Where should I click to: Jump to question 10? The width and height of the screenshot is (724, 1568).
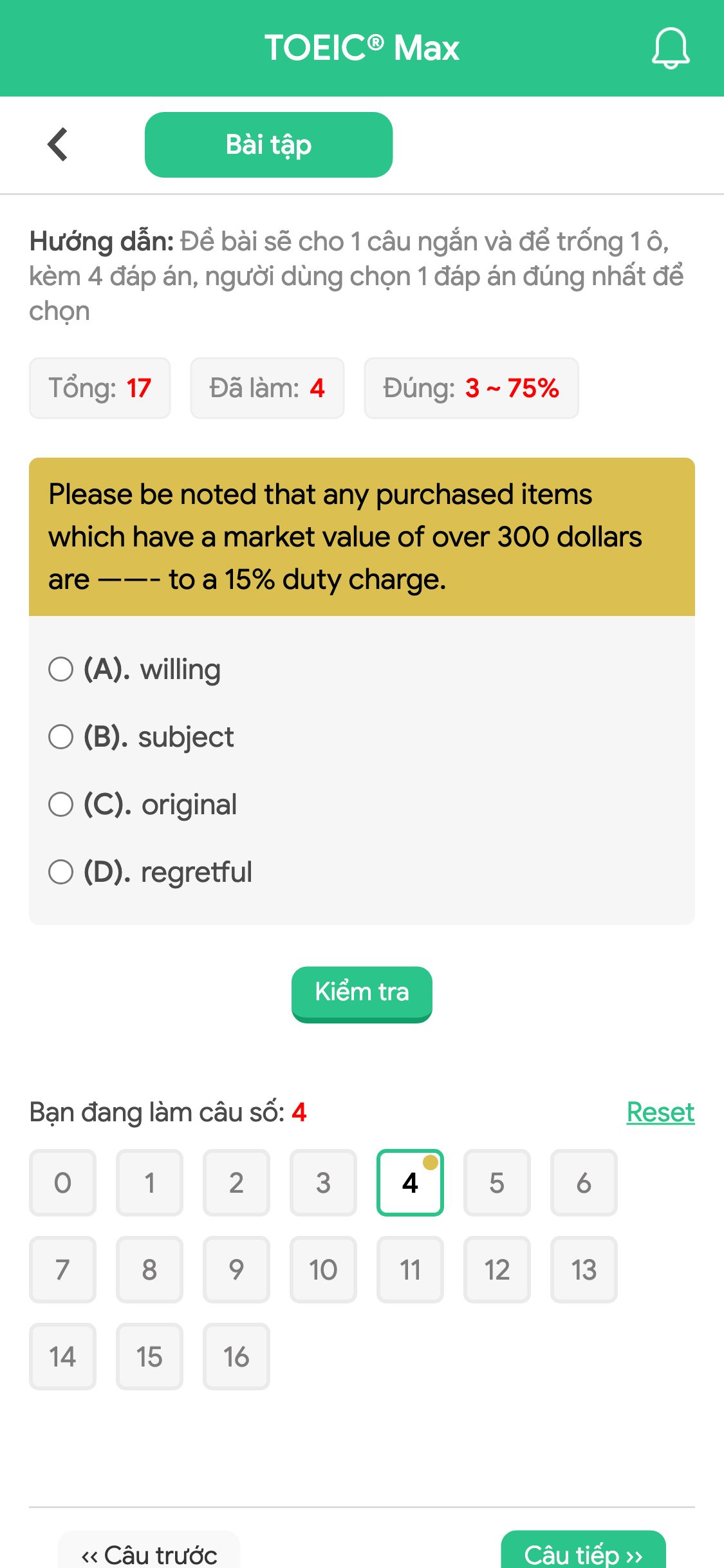[323, 1269]
